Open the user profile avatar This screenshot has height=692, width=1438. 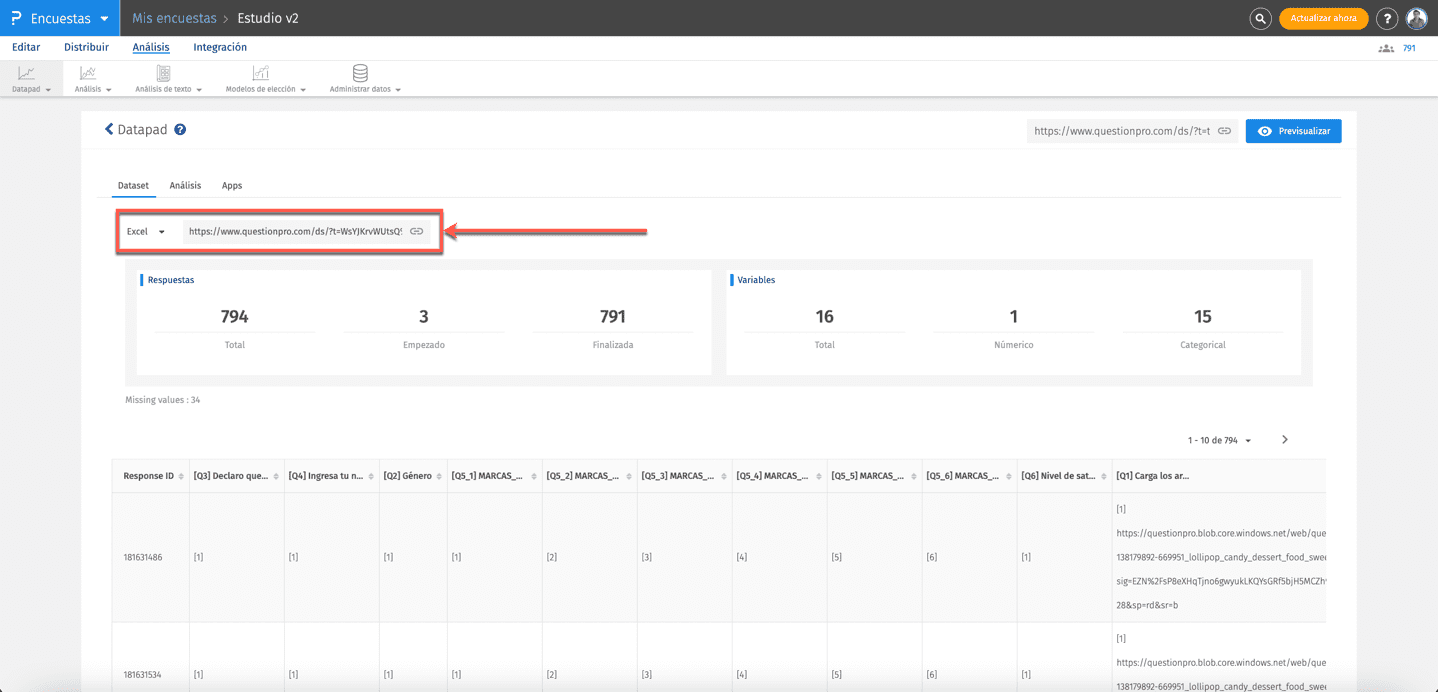click(x=1416, y=18)
